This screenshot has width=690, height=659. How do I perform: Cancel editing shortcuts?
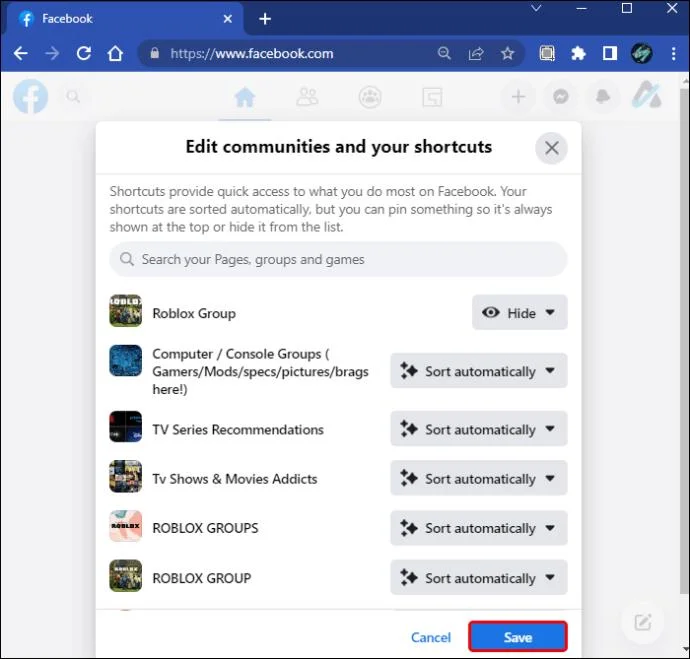[431, 637]
